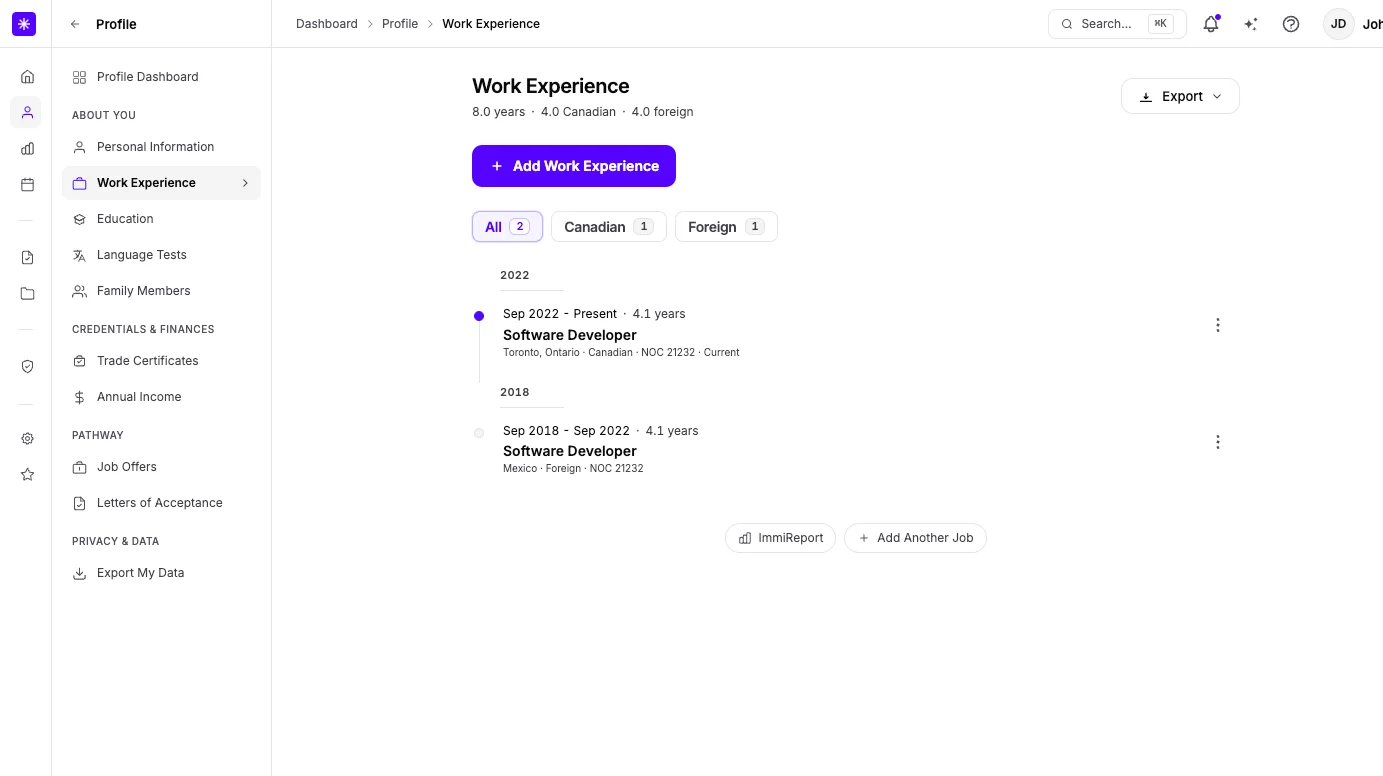
Task: Go to Personal Information
Action: coord(161,147)
